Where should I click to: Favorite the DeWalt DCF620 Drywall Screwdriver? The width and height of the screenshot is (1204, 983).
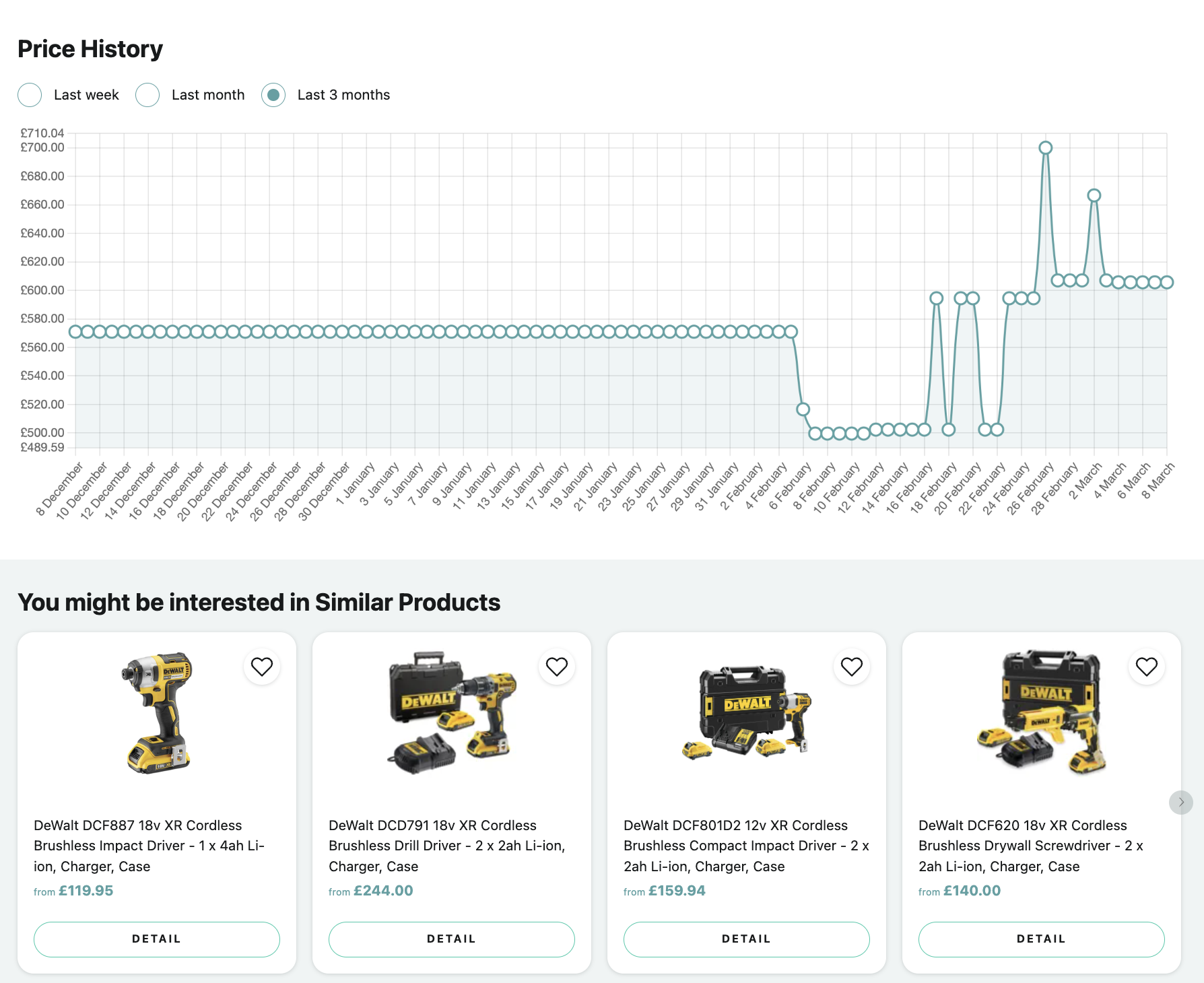pos(1147,667)
